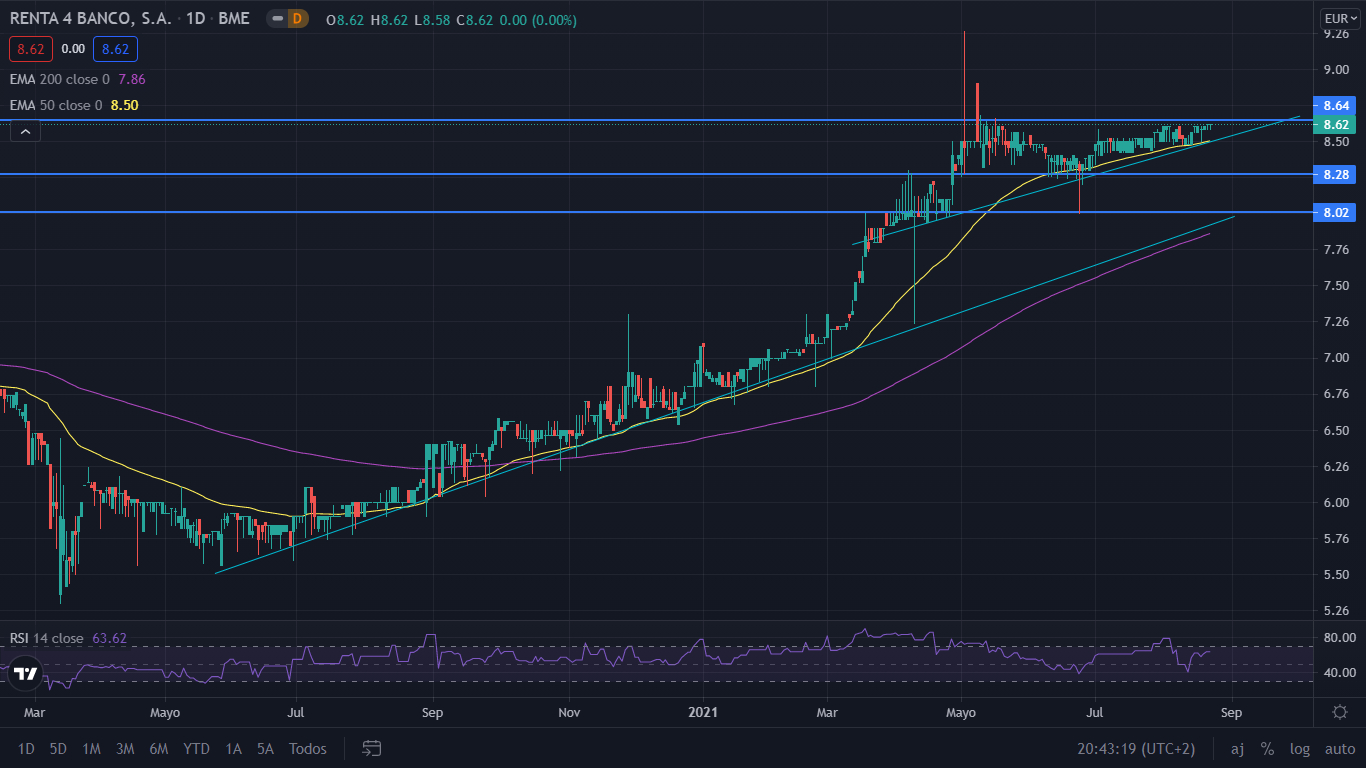
Task: Open the EUR currency dropdown
Action: [1336, 18]
